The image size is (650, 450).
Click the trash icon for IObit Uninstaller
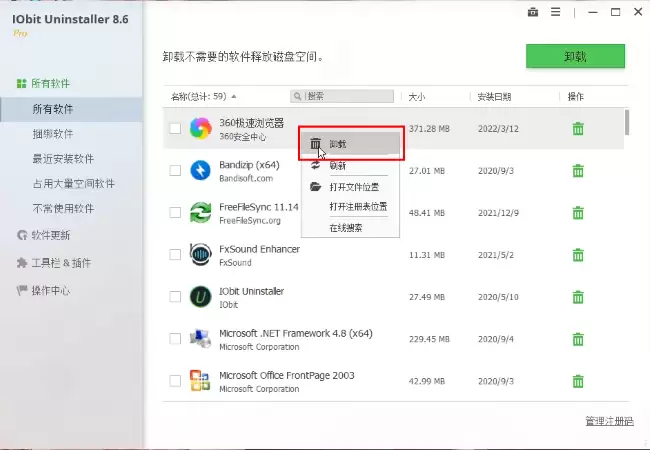(578, 297)
